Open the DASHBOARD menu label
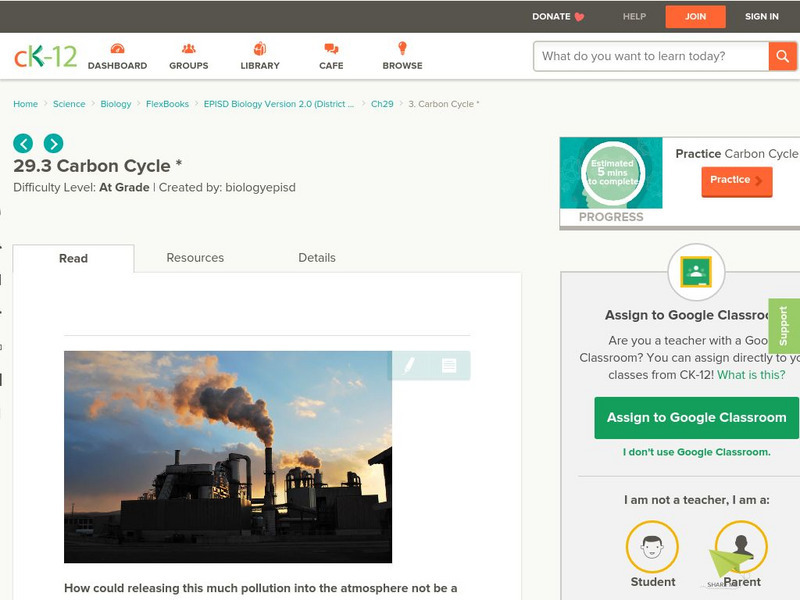The image size is (800, 600). (117, 66)
